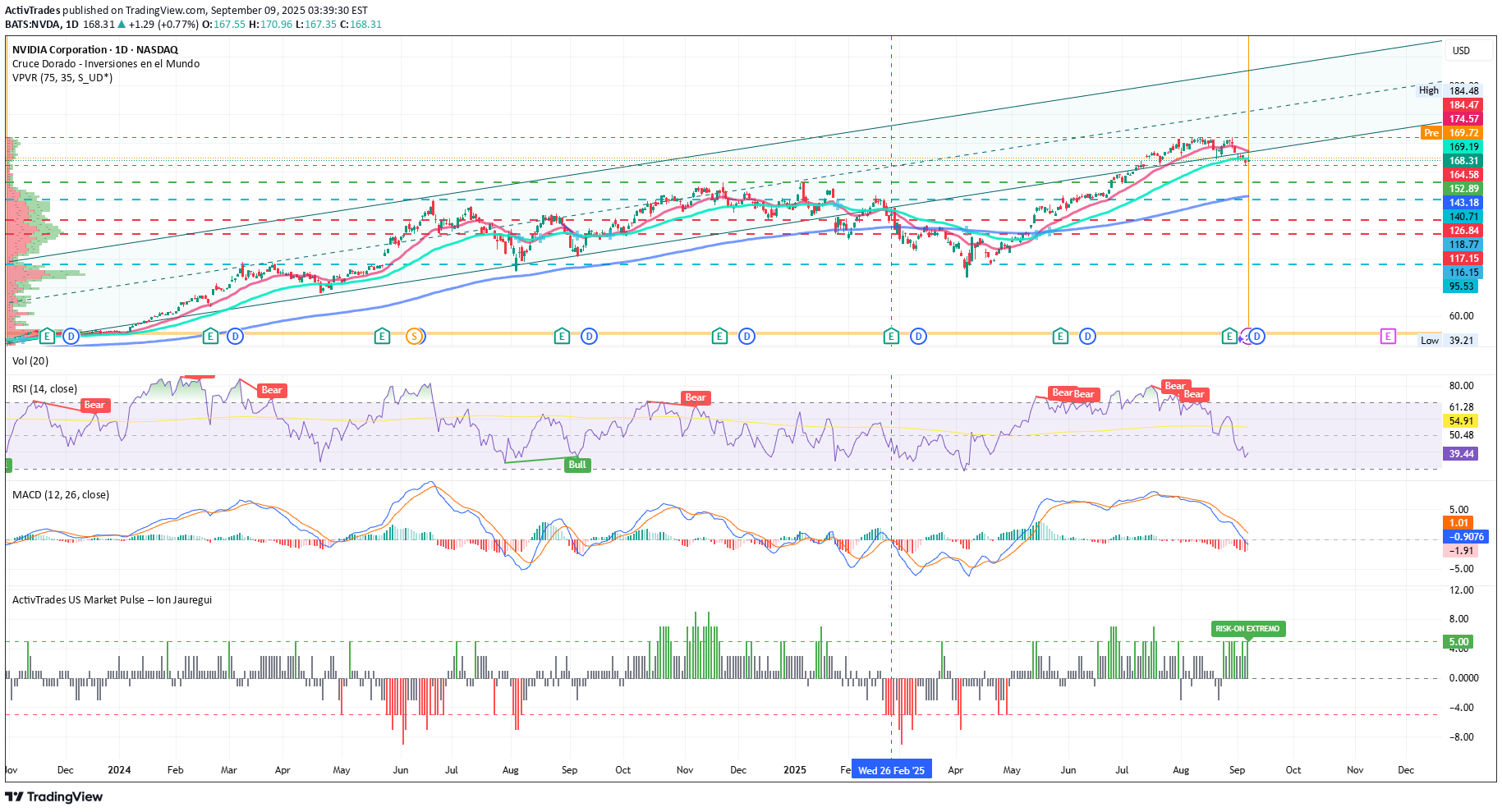Select the earnings E marker near December 2023

pos(47,336)
